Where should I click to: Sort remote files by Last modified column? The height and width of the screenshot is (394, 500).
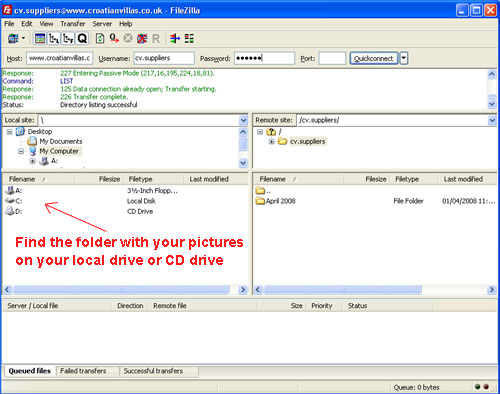467,179
